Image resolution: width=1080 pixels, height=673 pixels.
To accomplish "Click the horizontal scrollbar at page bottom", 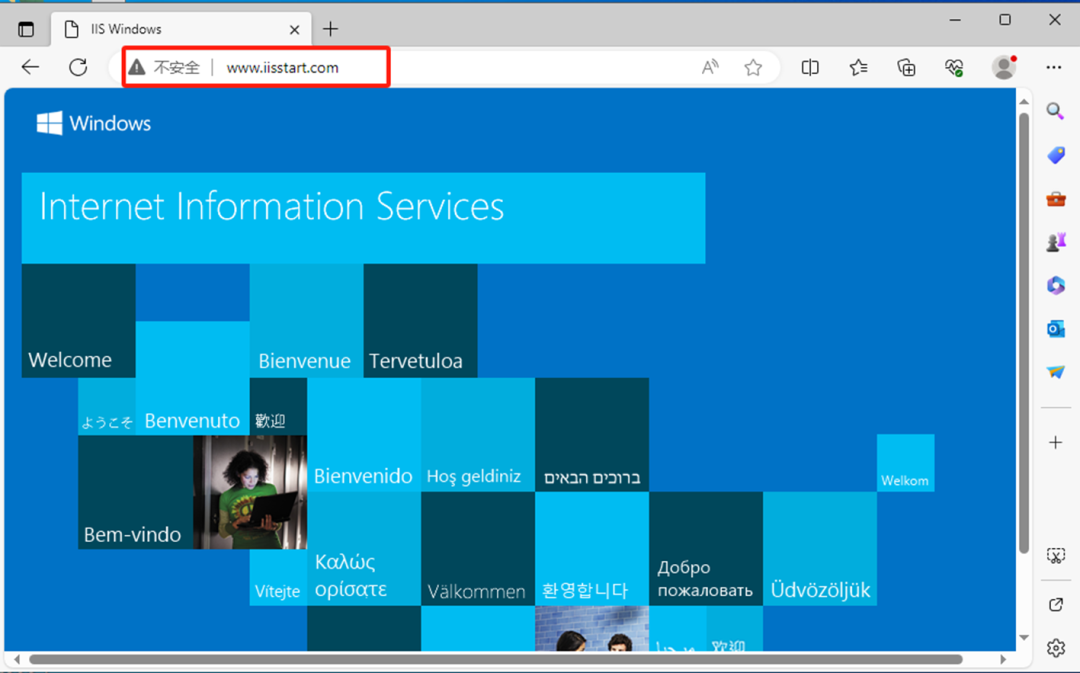I will pos(495,660).
